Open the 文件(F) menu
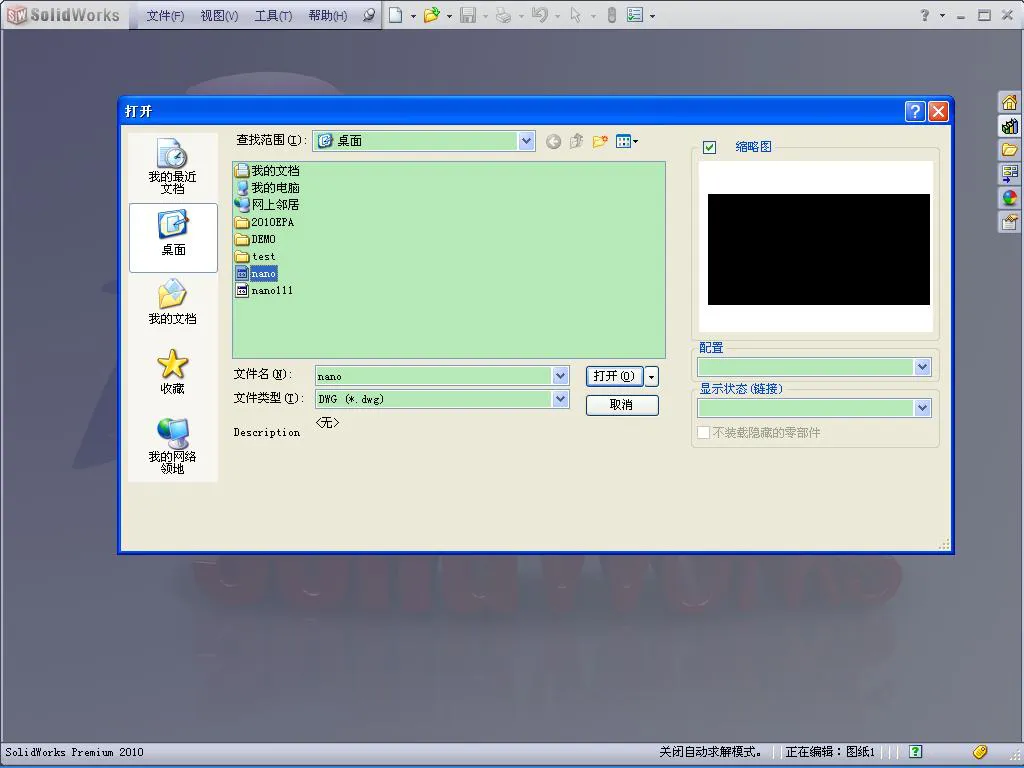The height and width of the screenshot is (768, 1024). (x=165, y=16)
